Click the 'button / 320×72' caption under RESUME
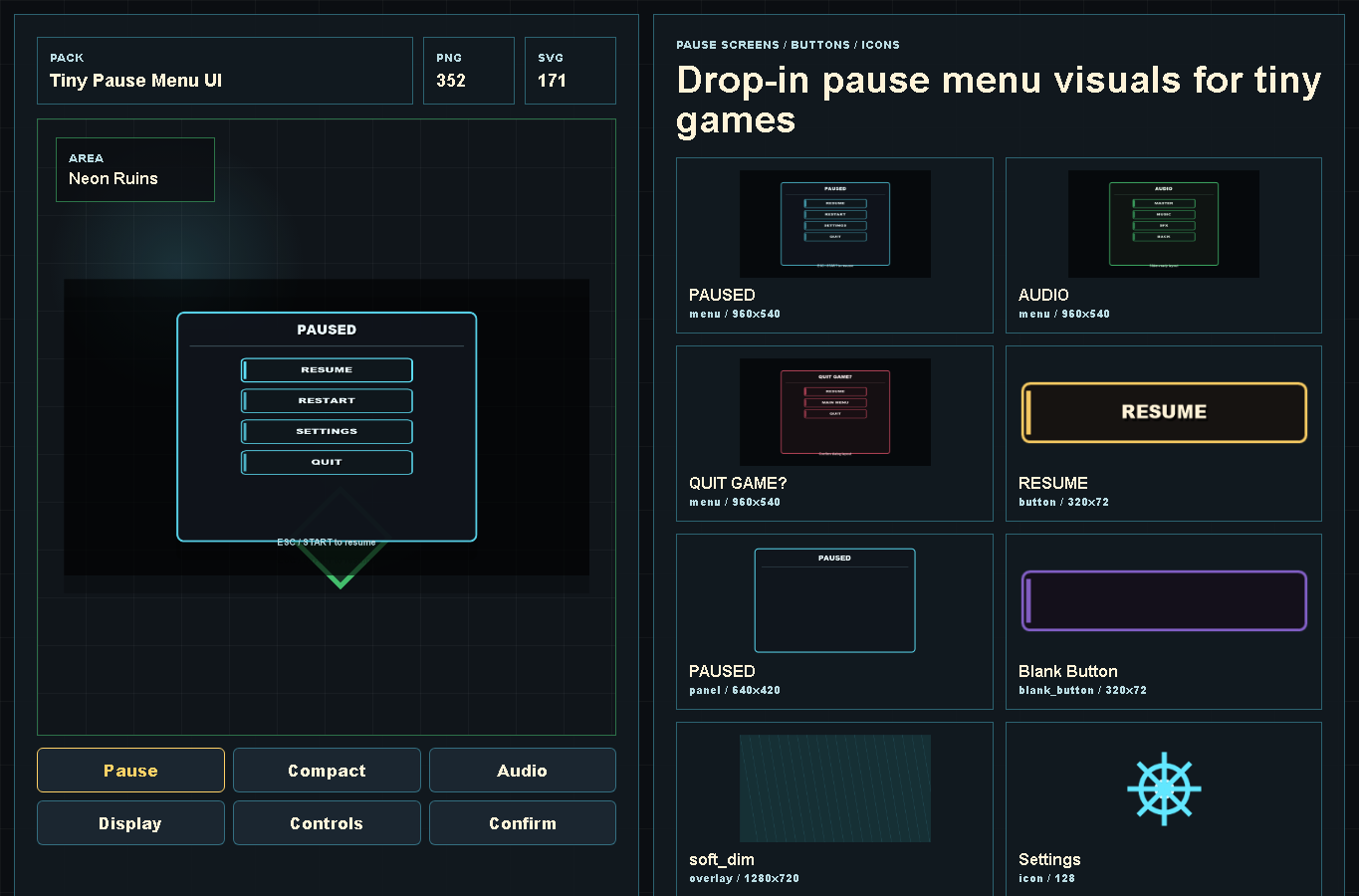Image resolution: width=1359 pixels, height=896 pixels. (x=1063, y=502)
